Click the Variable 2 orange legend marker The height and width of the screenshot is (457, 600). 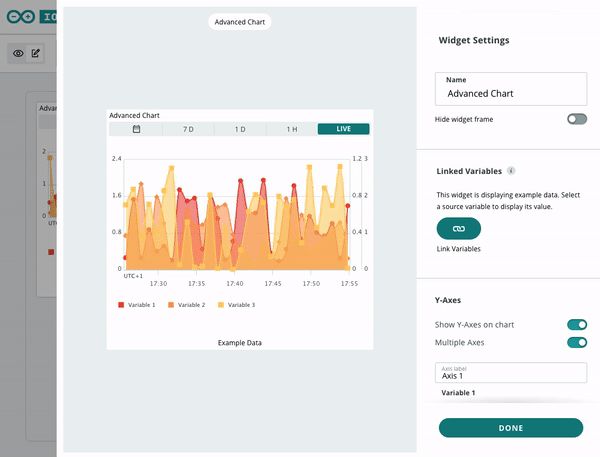coord(171,305)
